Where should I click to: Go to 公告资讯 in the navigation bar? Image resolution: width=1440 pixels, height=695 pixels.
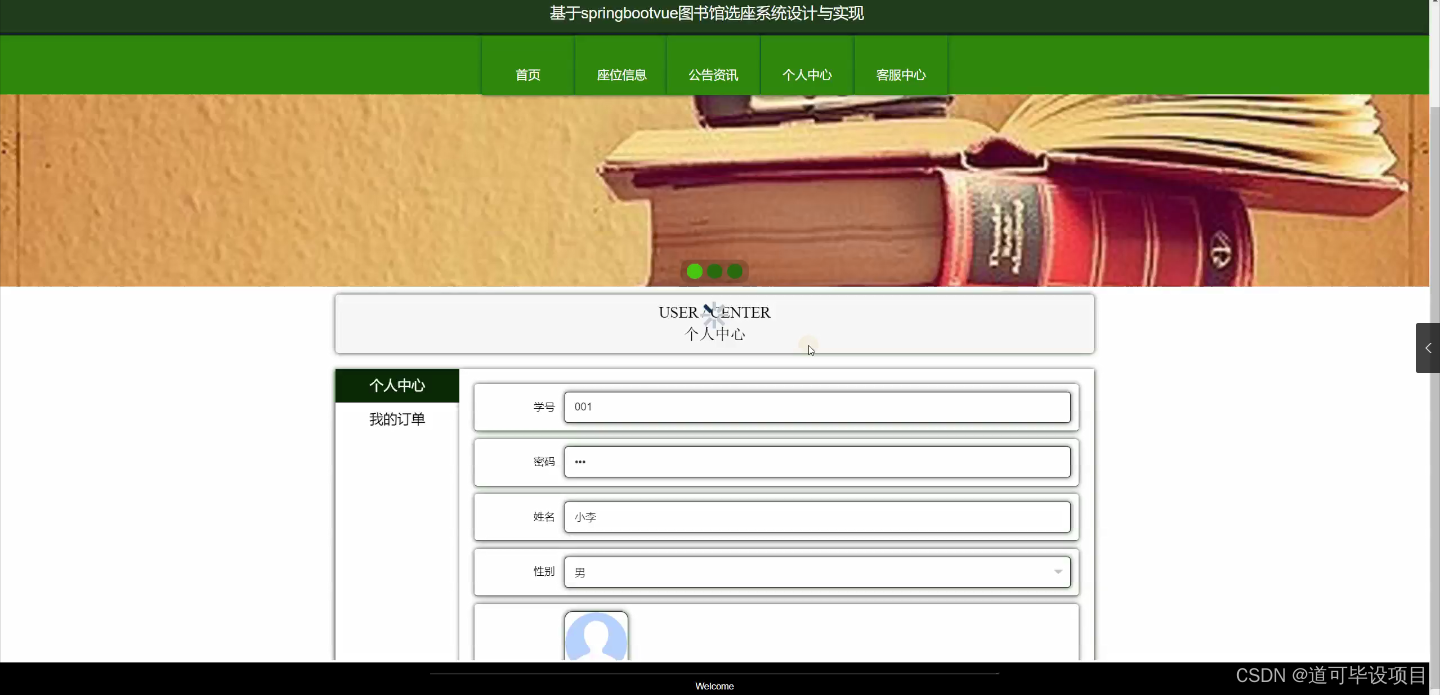pos(713,66)
